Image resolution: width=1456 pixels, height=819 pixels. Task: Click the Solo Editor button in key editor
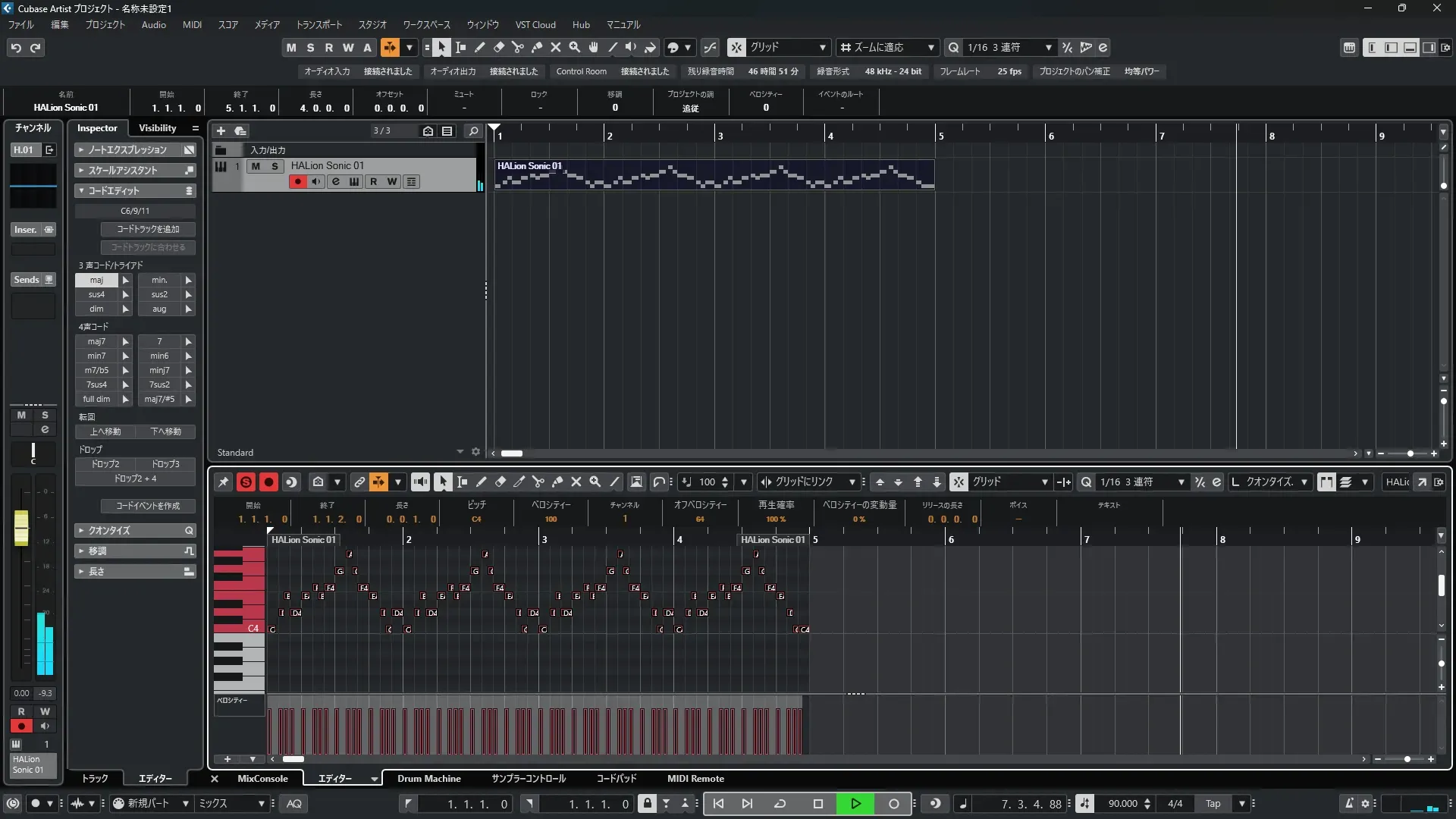pos(246,482)
